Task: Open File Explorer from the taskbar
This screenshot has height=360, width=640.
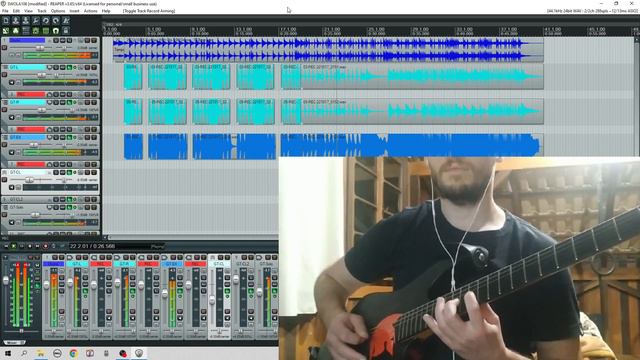Action: coord(40,353)
